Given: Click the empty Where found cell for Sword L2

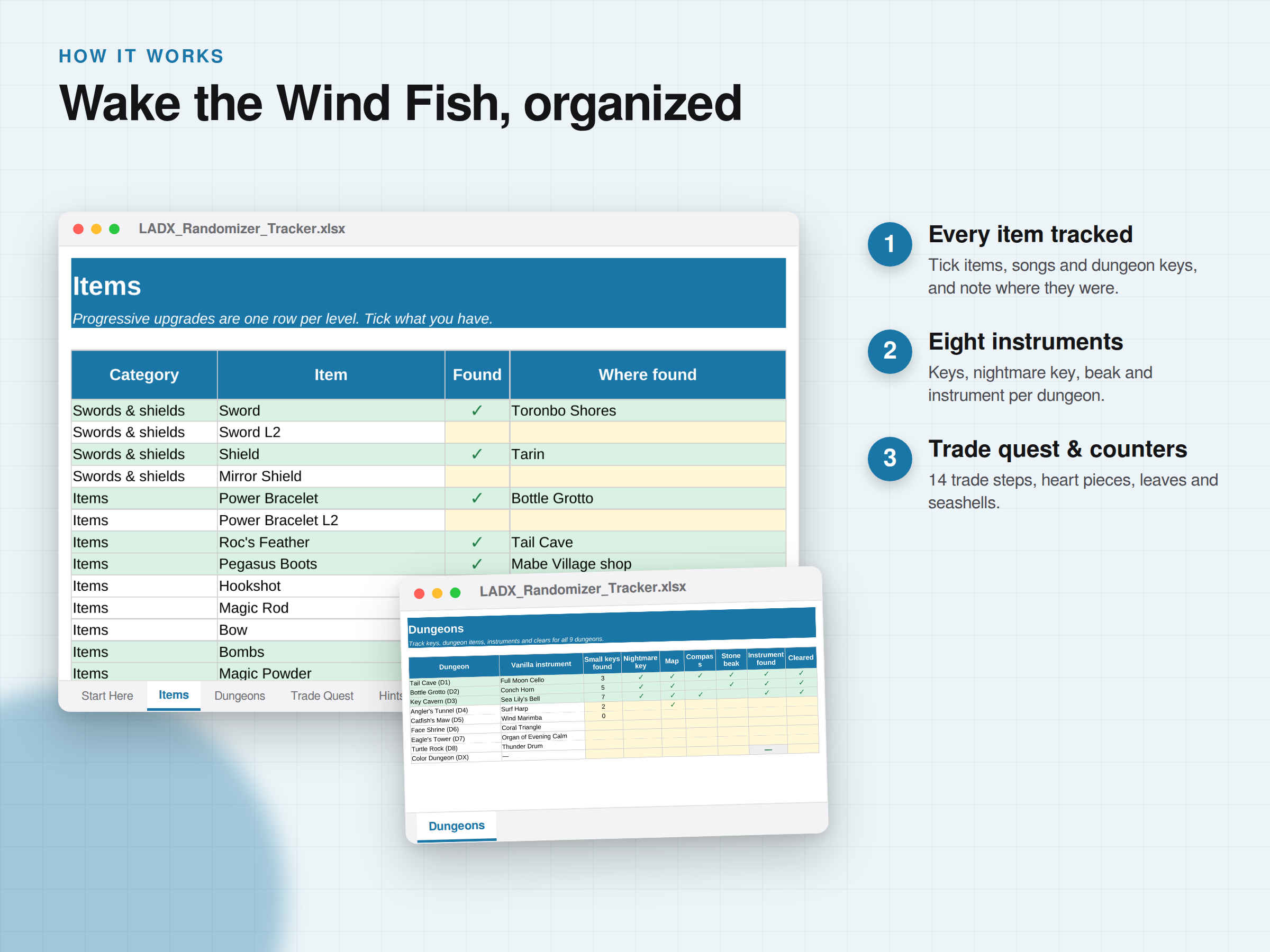Looking at the screenshot, I should [x=647, y=433].
